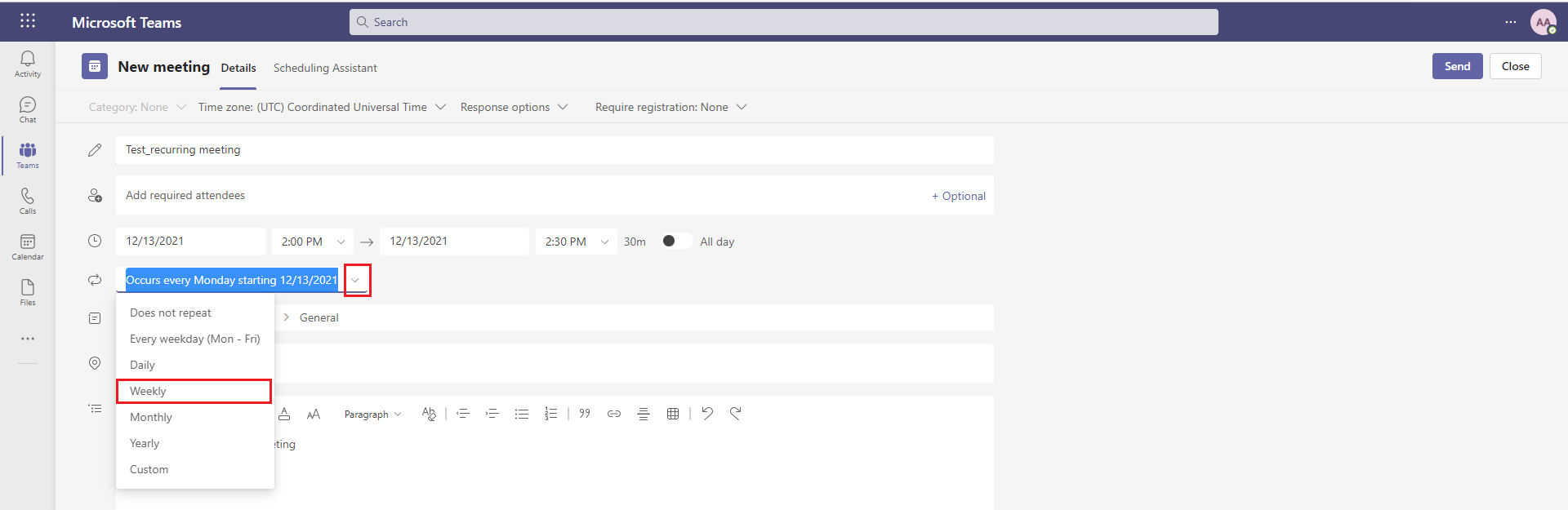The image size is (1568, 510).
Task: Open Teams in the left rail
Action: coord(28,155)
